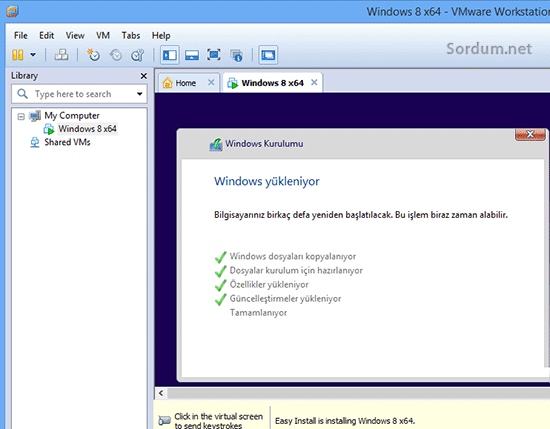Click the 'Windows yükleniyor' heading
The image size is (550, 429).
(267, 182)
